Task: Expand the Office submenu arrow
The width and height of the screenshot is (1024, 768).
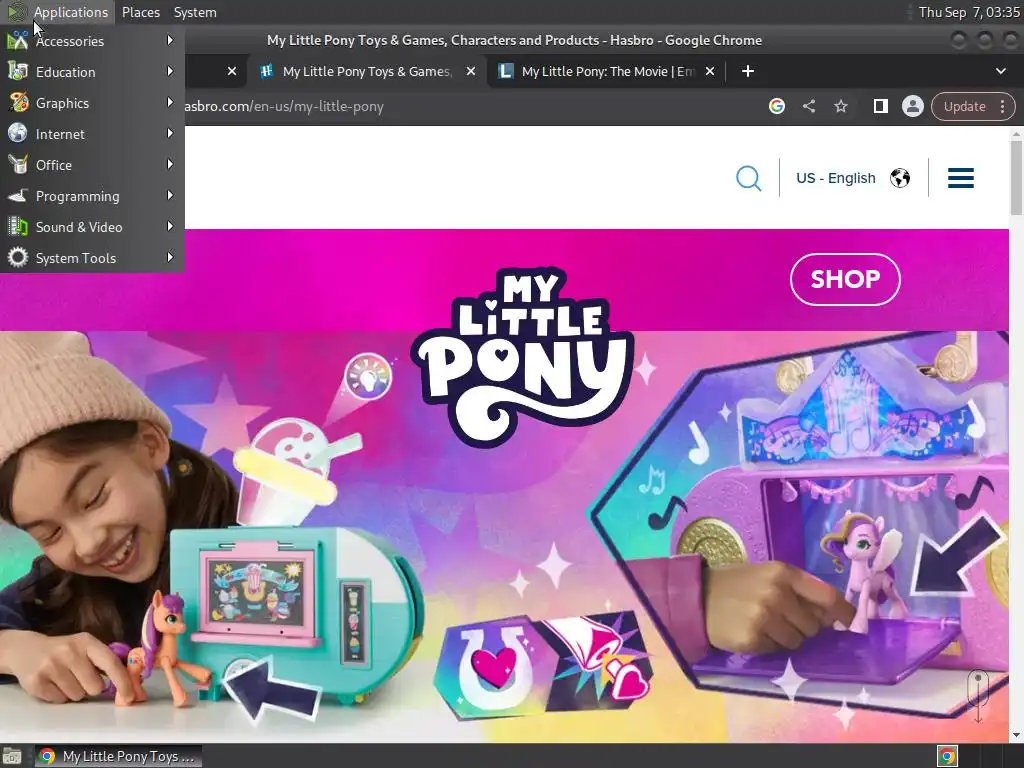Action: coord(170,164)
